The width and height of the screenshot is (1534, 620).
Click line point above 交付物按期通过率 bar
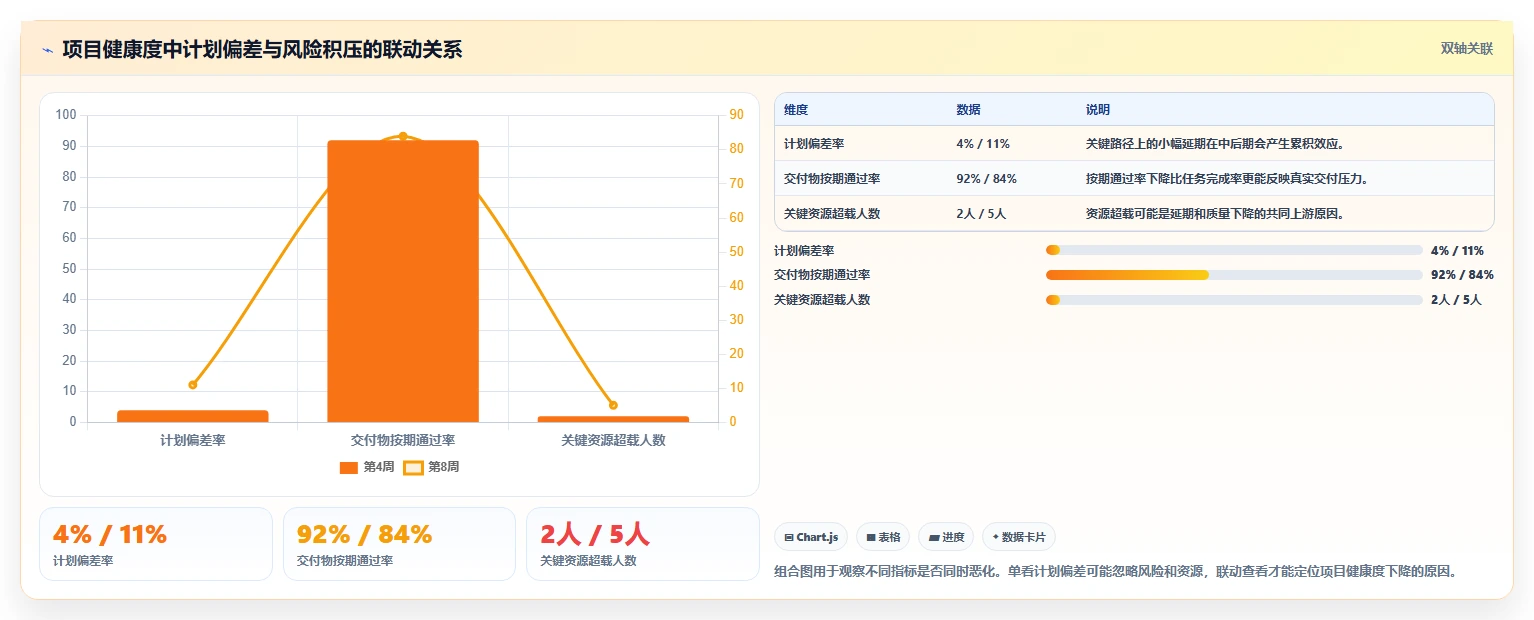point(403,136)
